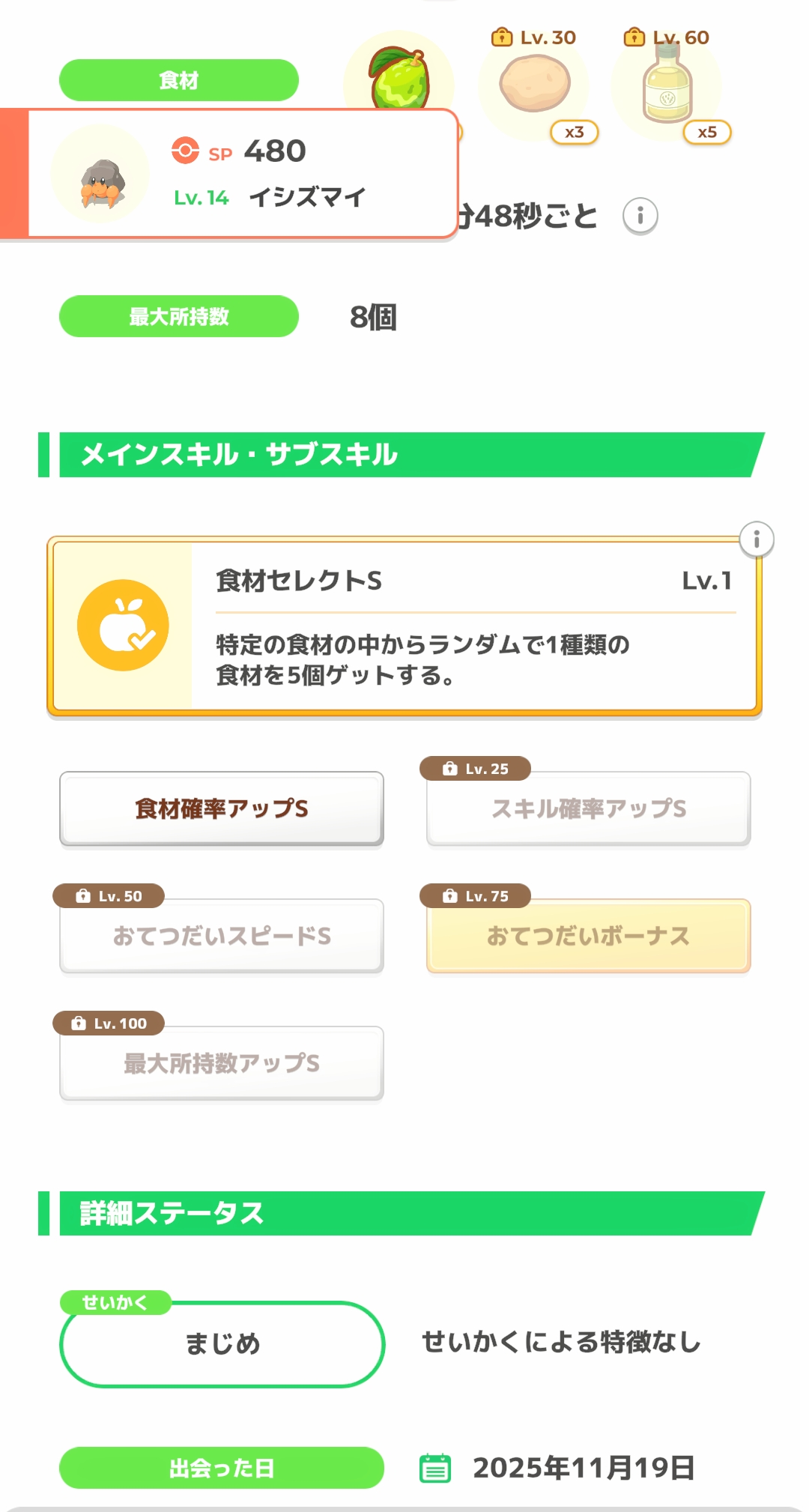Tap the orange apple main skill icon

pyautogui.click(x=123, y=625)
